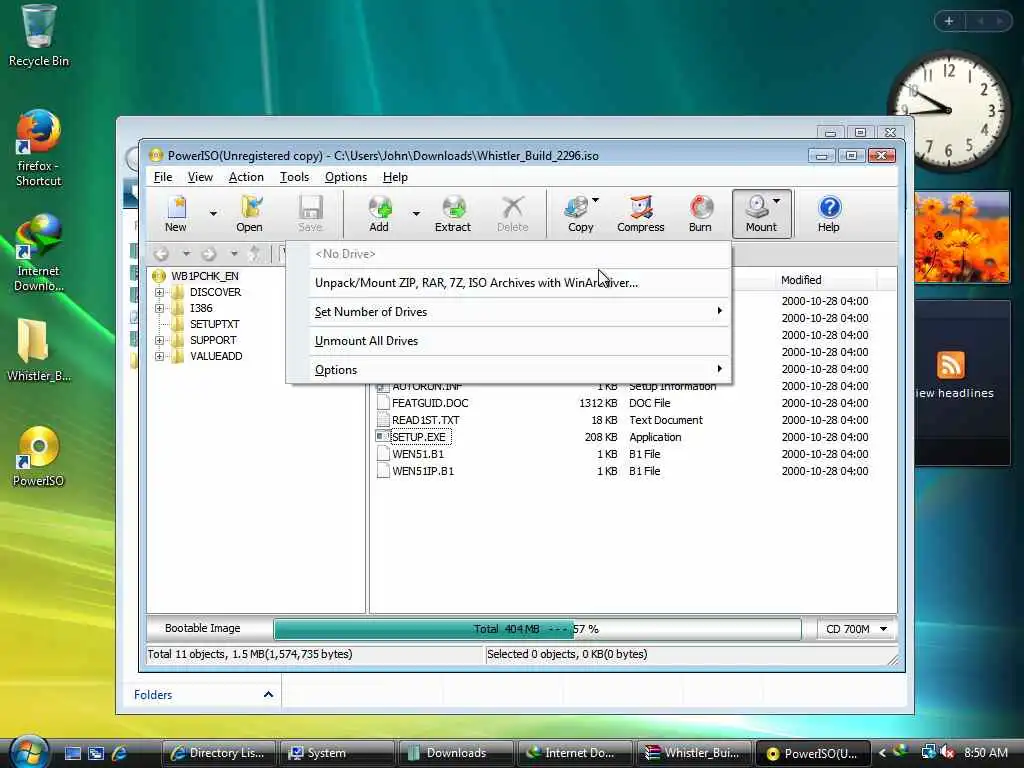Image resolution: width=1024 pixels, height=768 pixels.
Task: Expand the VALUEADD folder
Action: (159, 356)
